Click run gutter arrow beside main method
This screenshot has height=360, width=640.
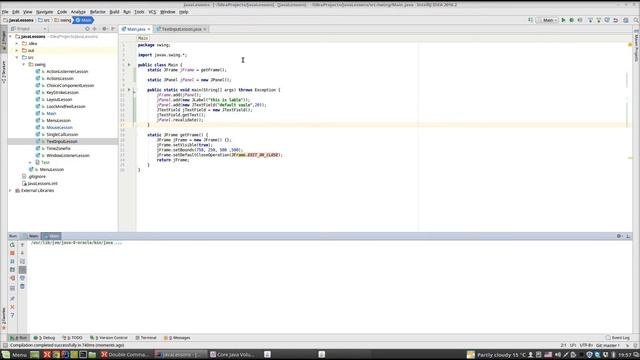click(x=129, y=90)
